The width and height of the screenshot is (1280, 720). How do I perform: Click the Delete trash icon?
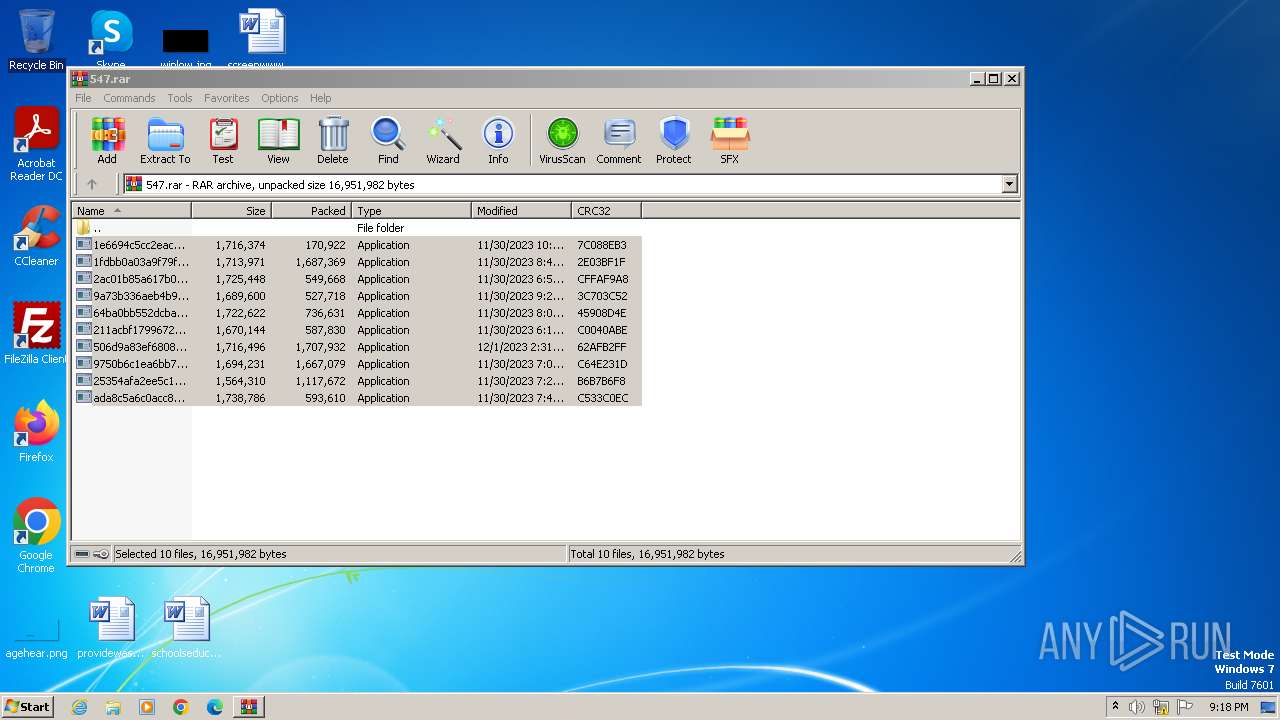[x=333, y=141]
